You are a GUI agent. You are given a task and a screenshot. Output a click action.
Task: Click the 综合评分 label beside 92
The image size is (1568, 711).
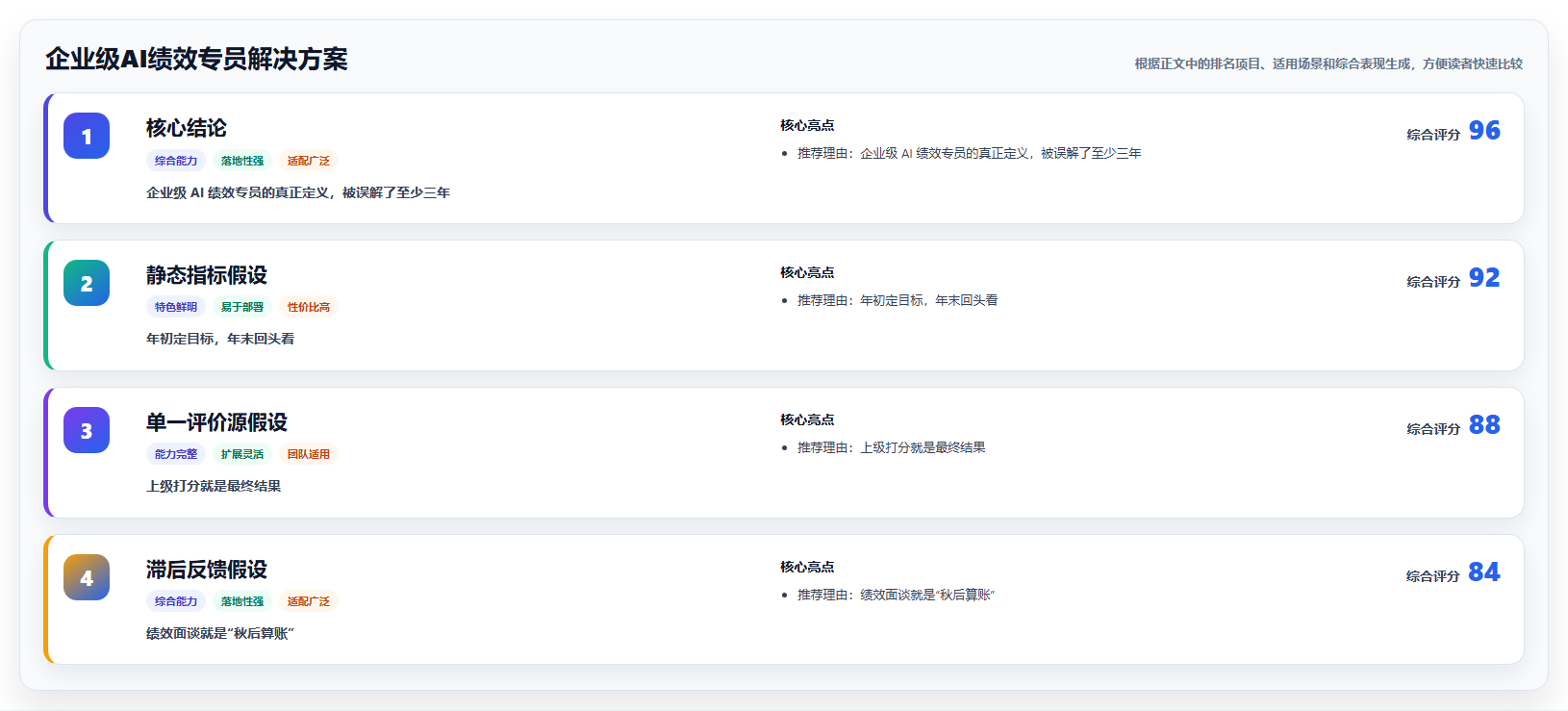tap(1433, 282)
